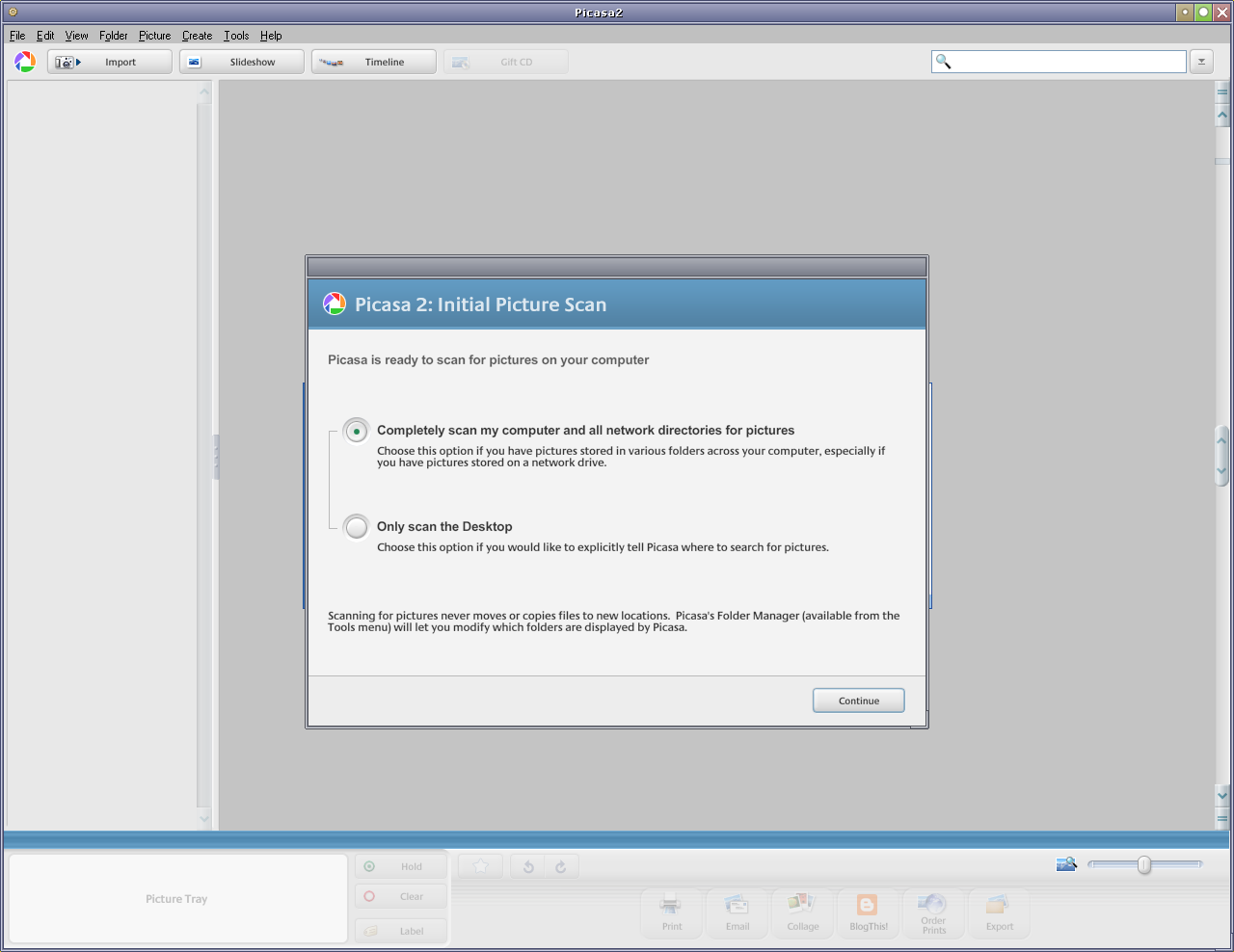The width and height of the screenshot is (1234, 952).
Task: Click the magnifying glass search icon
Action: 943,62
